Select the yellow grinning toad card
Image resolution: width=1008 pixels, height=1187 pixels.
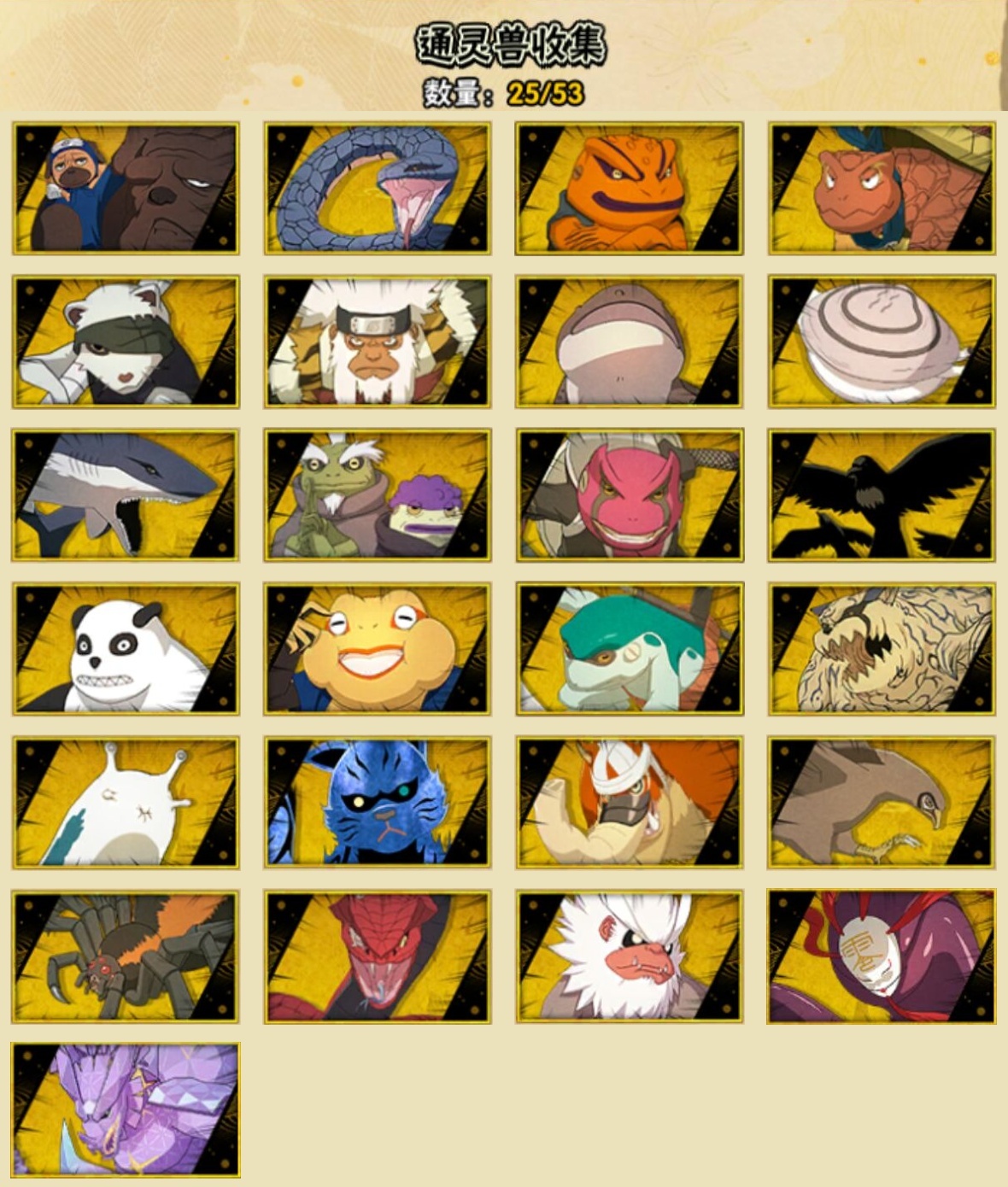coord(378,649)
